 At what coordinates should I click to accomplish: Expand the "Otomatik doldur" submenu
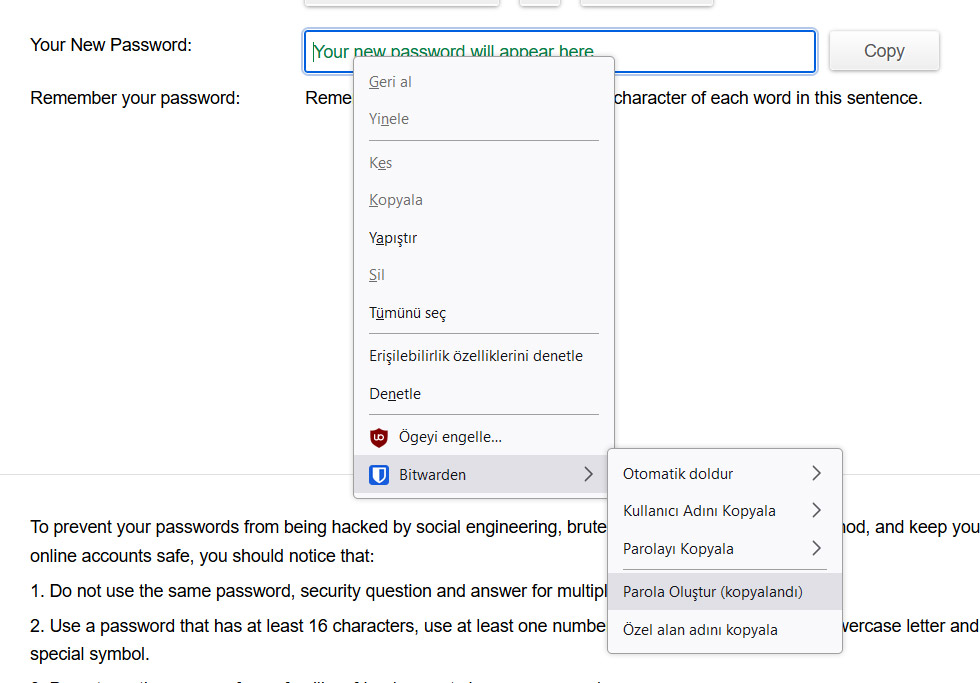816,473
